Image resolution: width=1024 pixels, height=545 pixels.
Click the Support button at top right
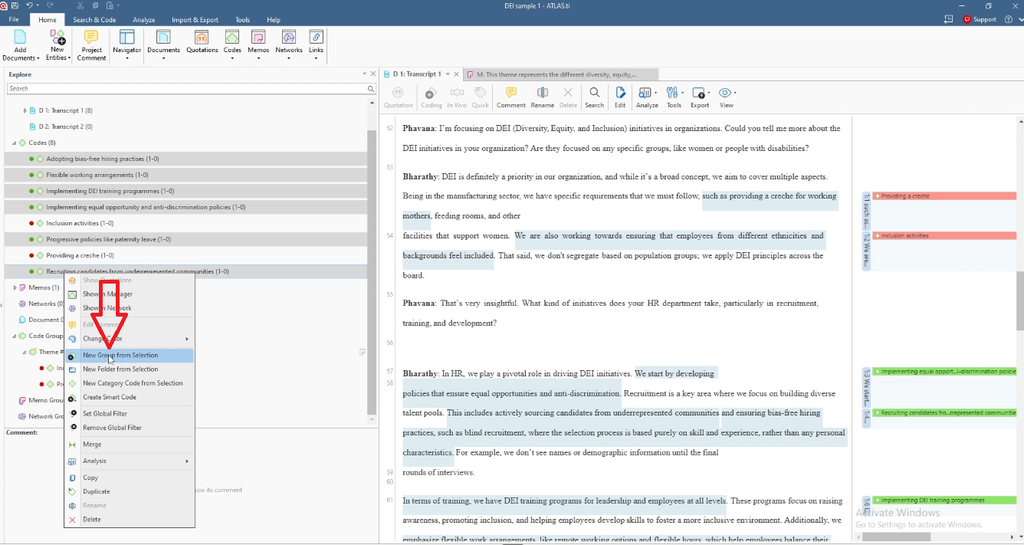pyautogui.click(x=980, y=20)
